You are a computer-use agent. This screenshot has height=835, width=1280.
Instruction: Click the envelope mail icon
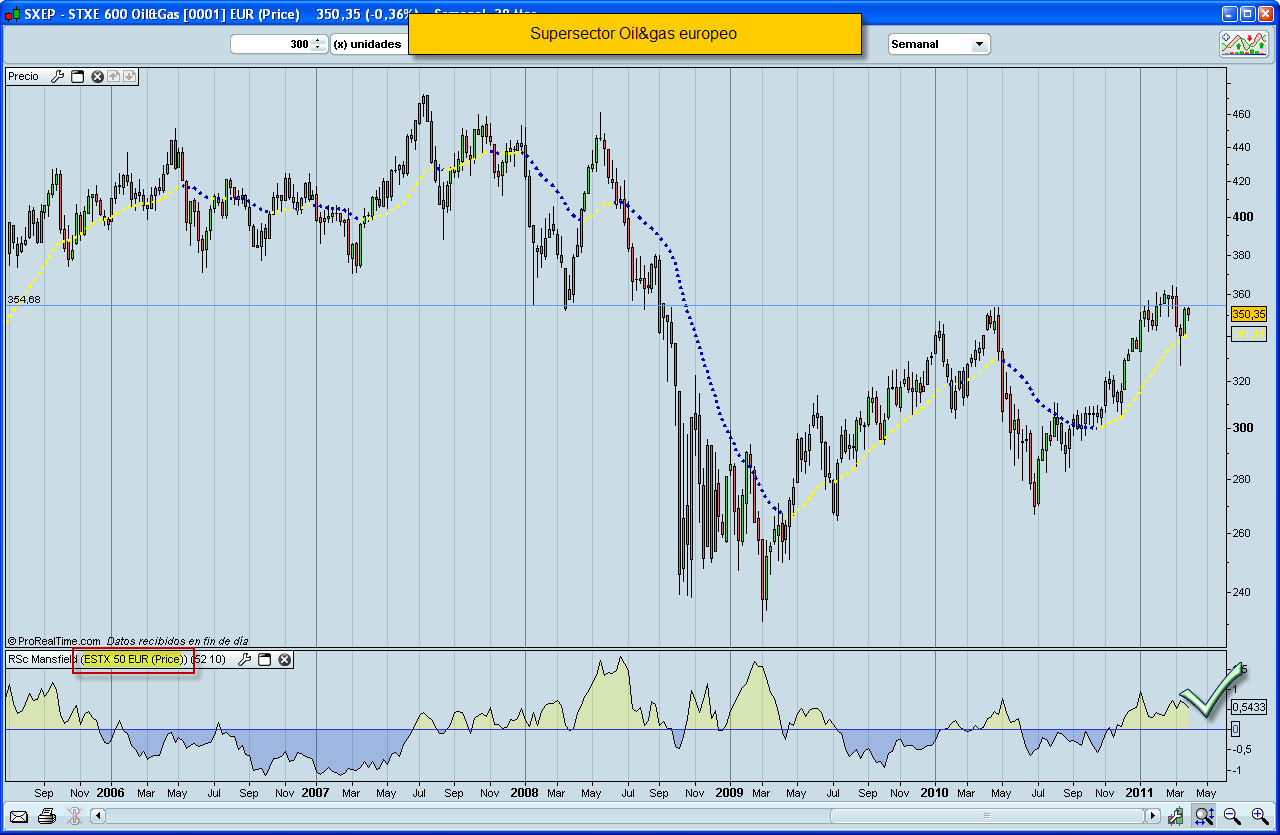click(19, 816)
